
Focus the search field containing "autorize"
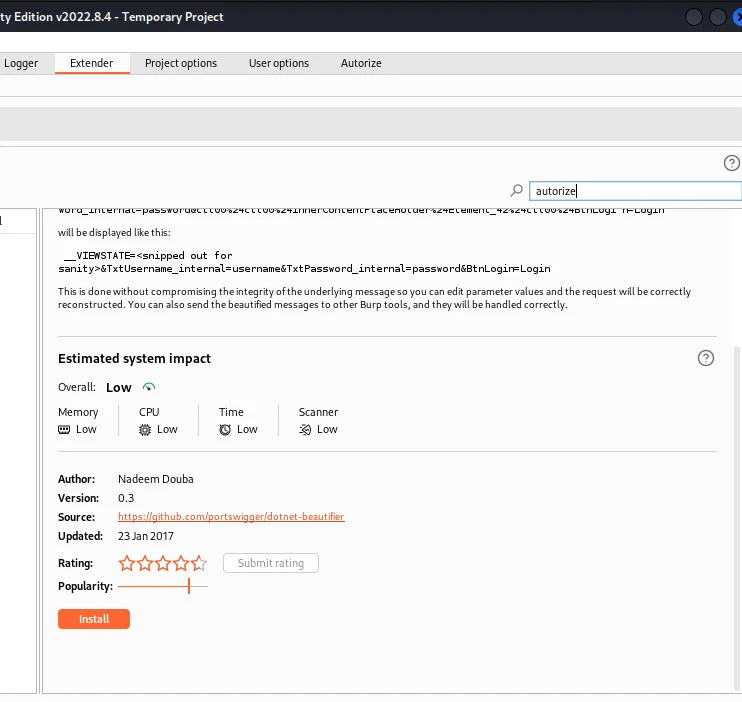click(636, 191)
